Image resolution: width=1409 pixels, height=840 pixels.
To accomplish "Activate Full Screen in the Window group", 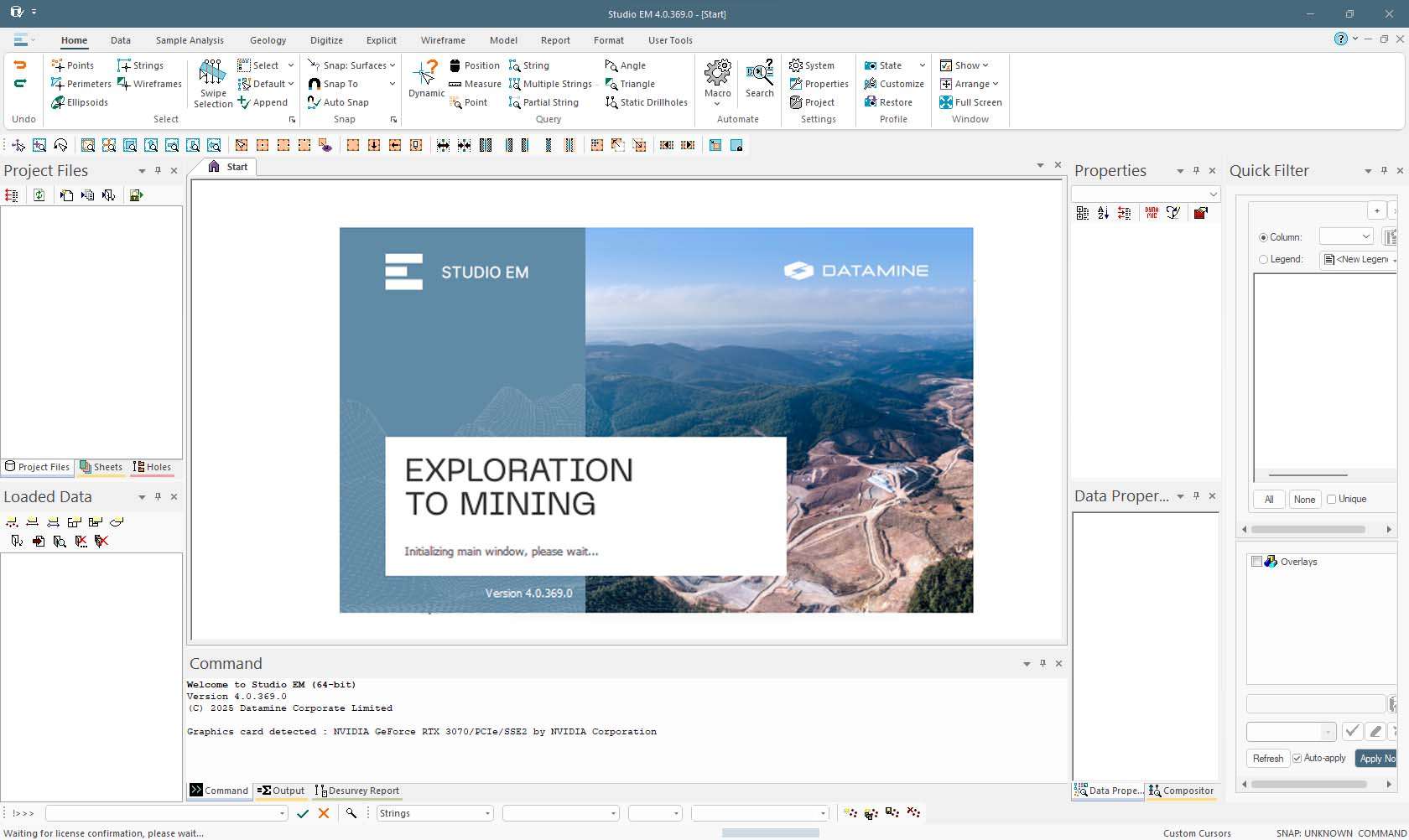I will (x=971, y=102).
